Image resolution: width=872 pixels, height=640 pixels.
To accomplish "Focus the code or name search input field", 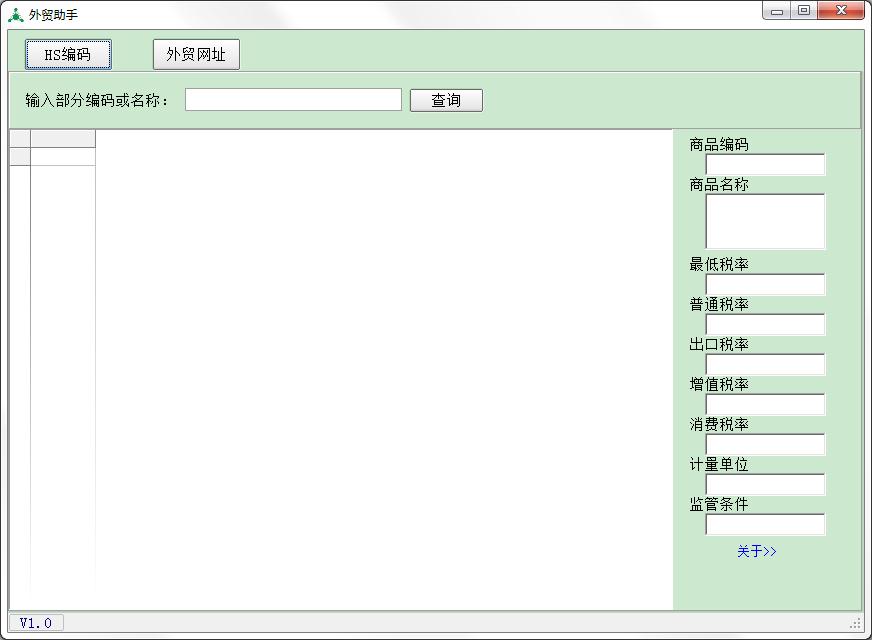I will [293, 100].
